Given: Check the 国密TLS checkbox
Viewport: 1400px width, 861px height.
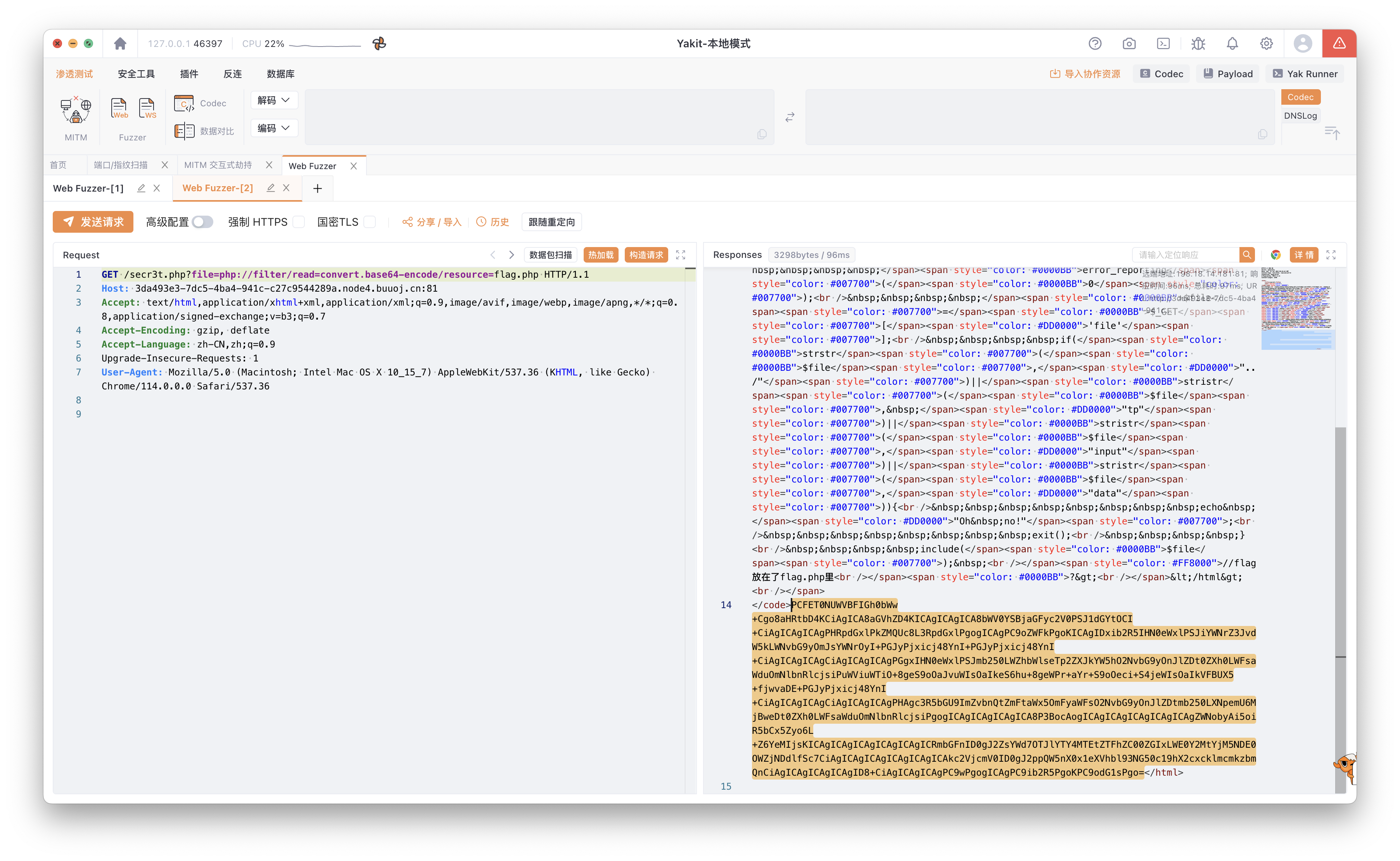Looking at the screenshot, I should pos(370,222).
